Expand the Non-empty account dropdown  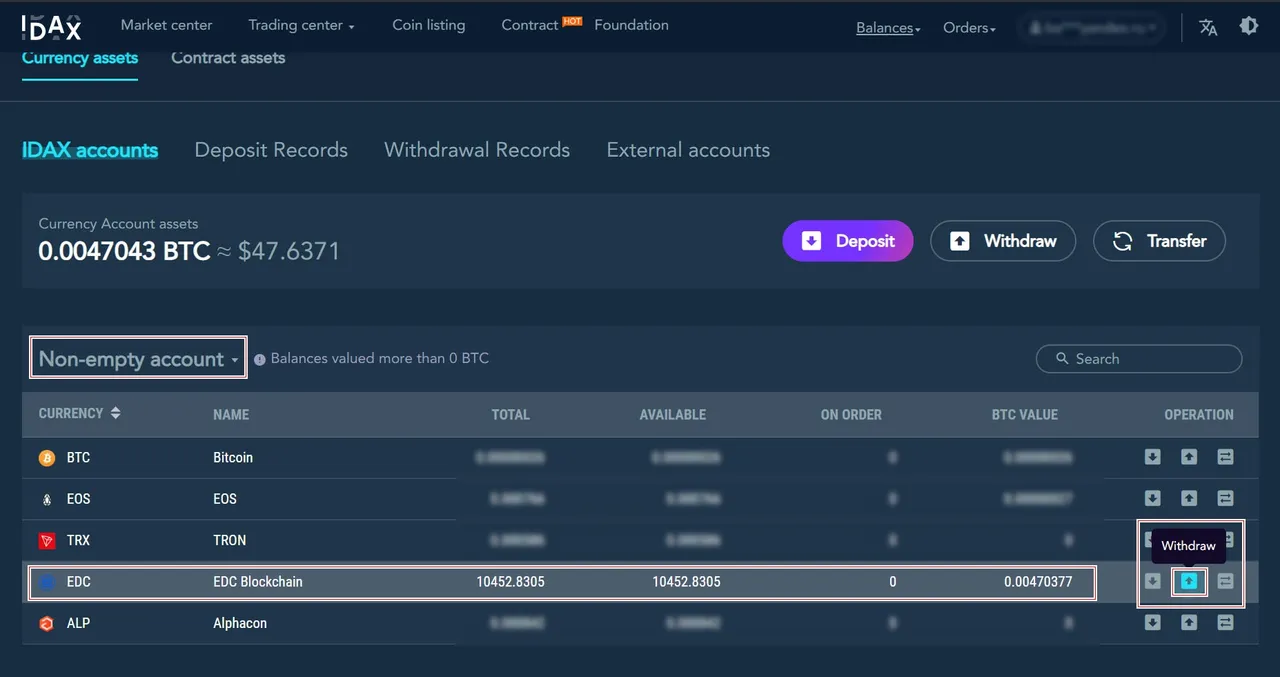click(138, 359)
